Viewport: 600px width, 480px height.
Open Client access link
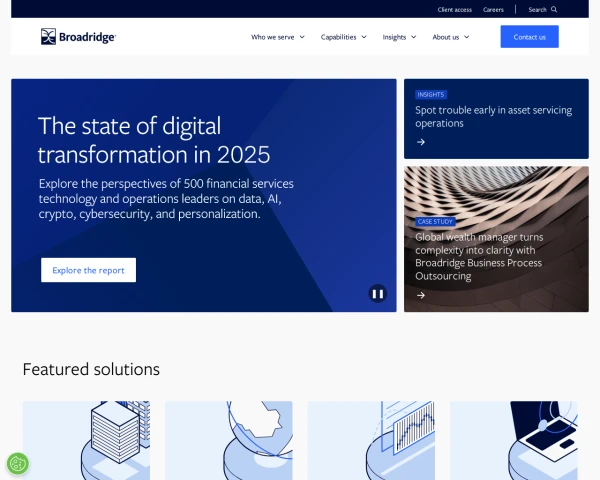(455, 10)
